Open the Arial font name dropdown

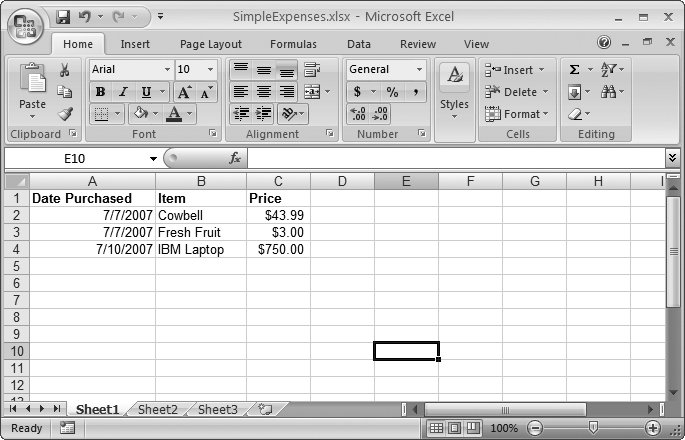[x=167, y=69]
